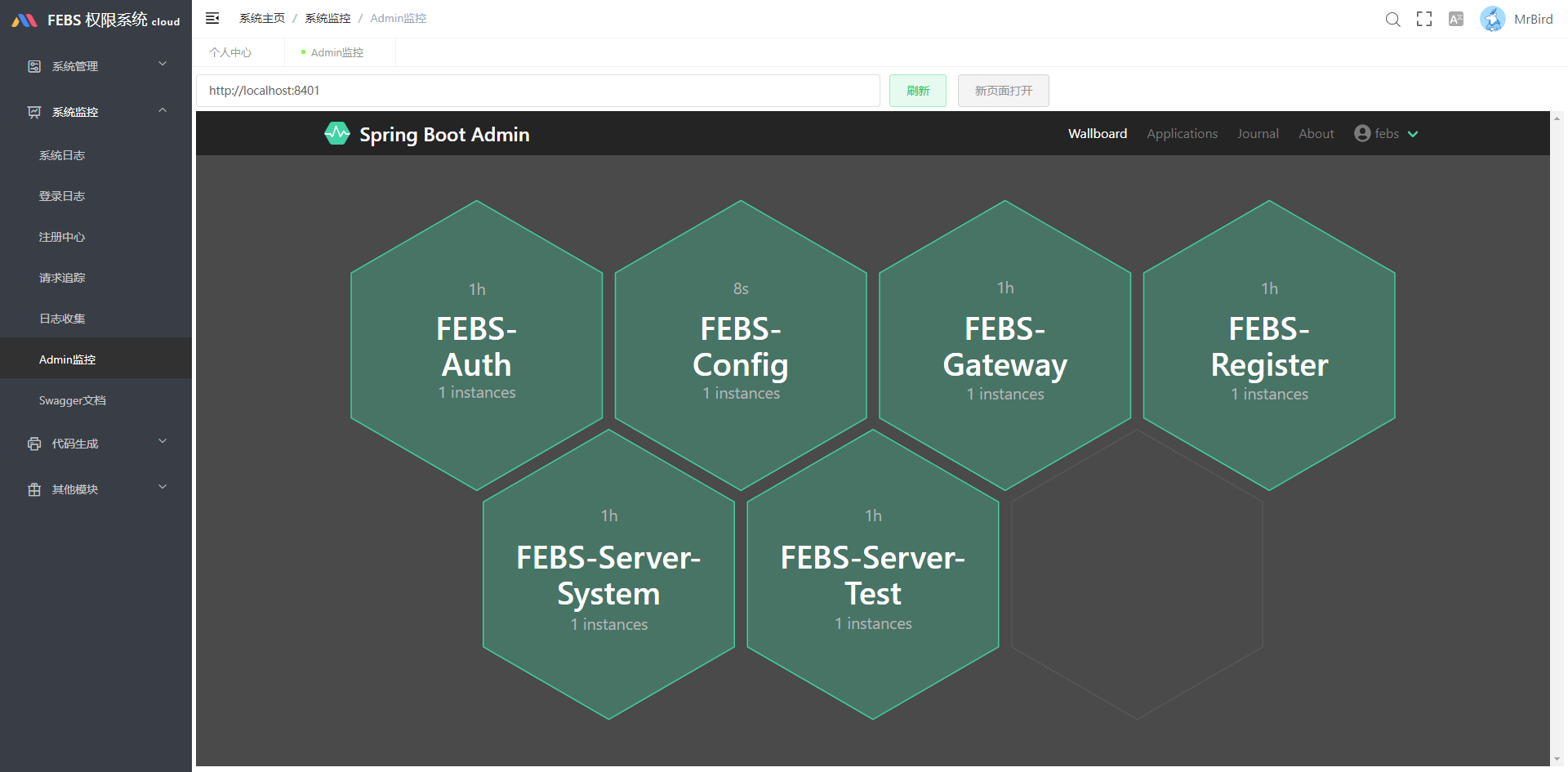Open the FEBS-Gateway hexagon
This screenshot has height=772, width=1568.
click(1005, 346)
